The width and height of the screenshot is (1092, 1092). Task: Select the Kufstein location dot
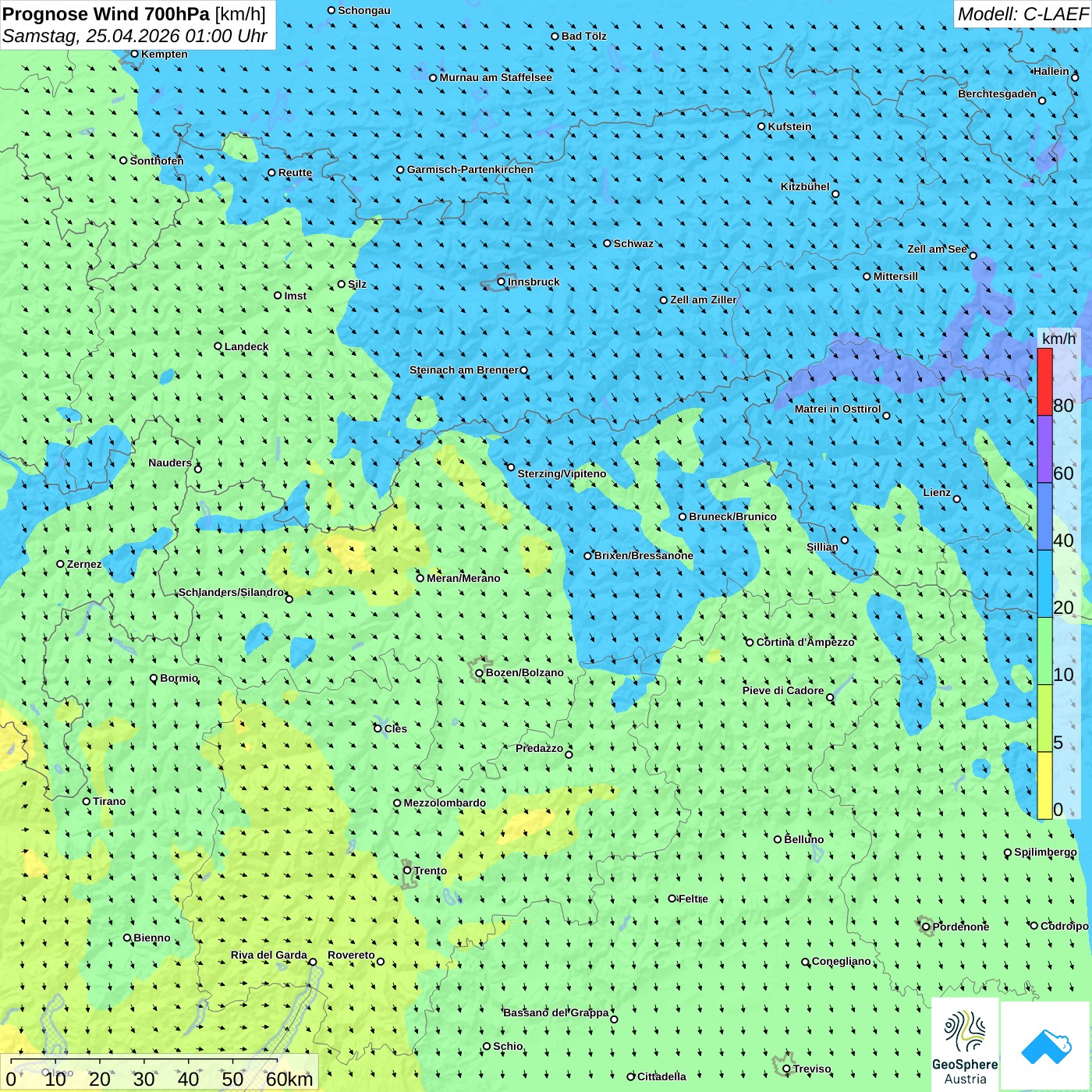click(x=761, y=126)
